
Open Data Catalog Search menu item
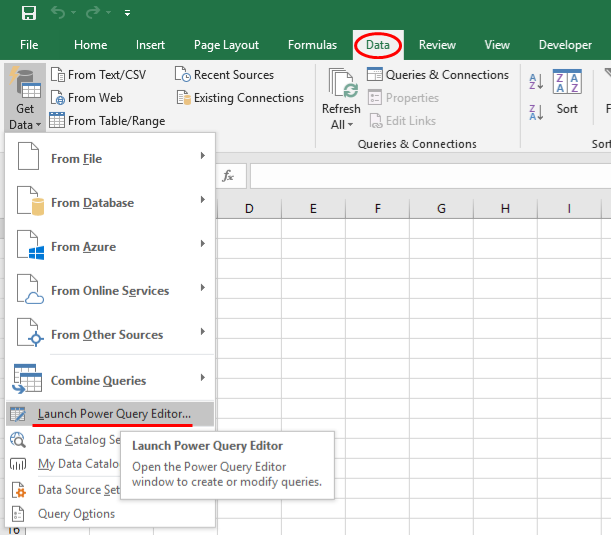pos(65,440)
